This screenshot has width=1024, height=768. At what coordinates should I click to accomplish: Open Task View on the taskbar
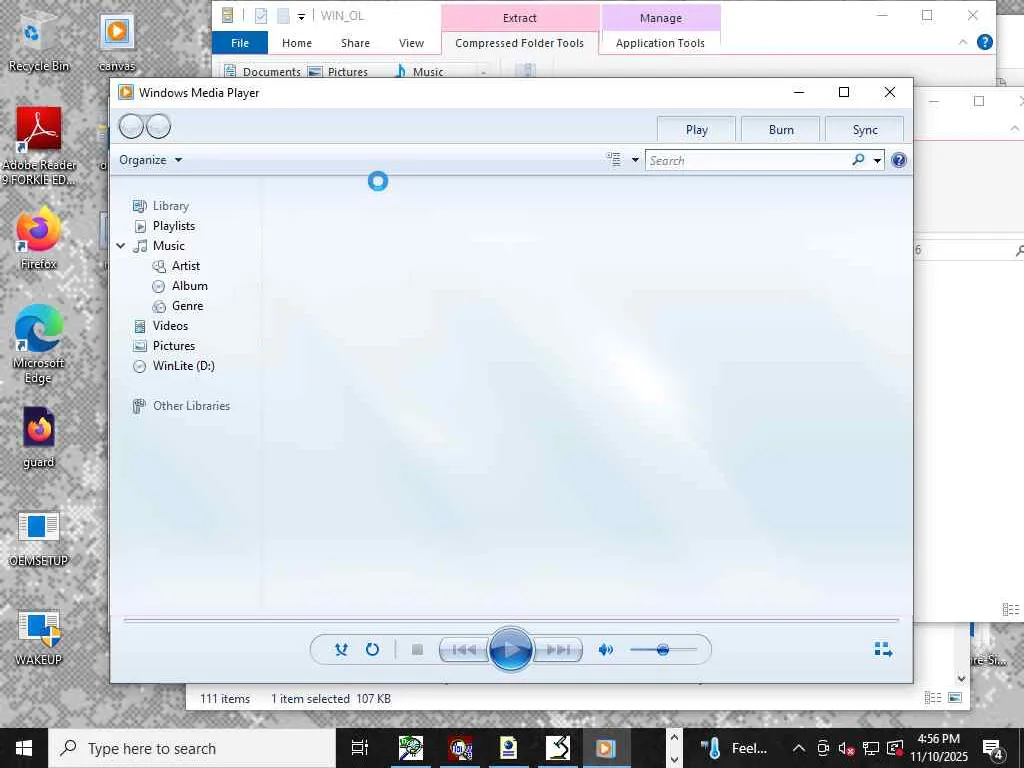tap(360, 748)
